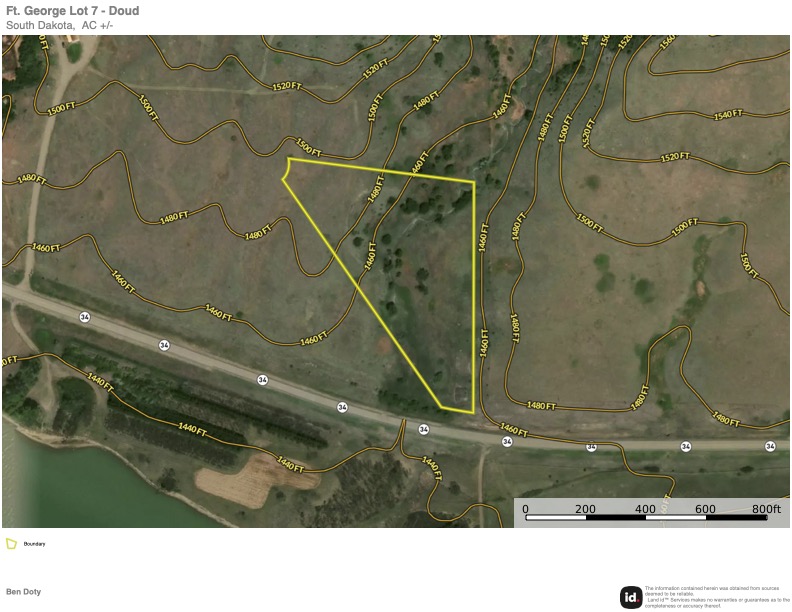This screenshot has height=612, width=792.
Task: Click the 400 mark on scale bar
Action: tap(645, 509)
